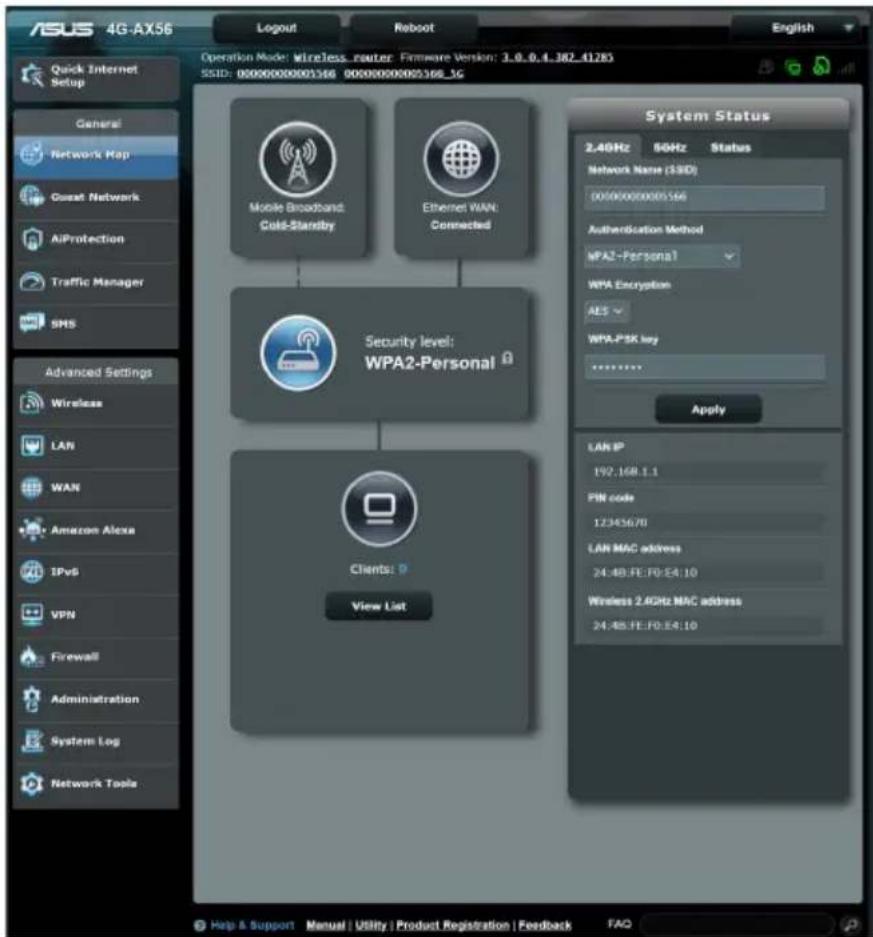Click the Clients count number

pos(403,569)
